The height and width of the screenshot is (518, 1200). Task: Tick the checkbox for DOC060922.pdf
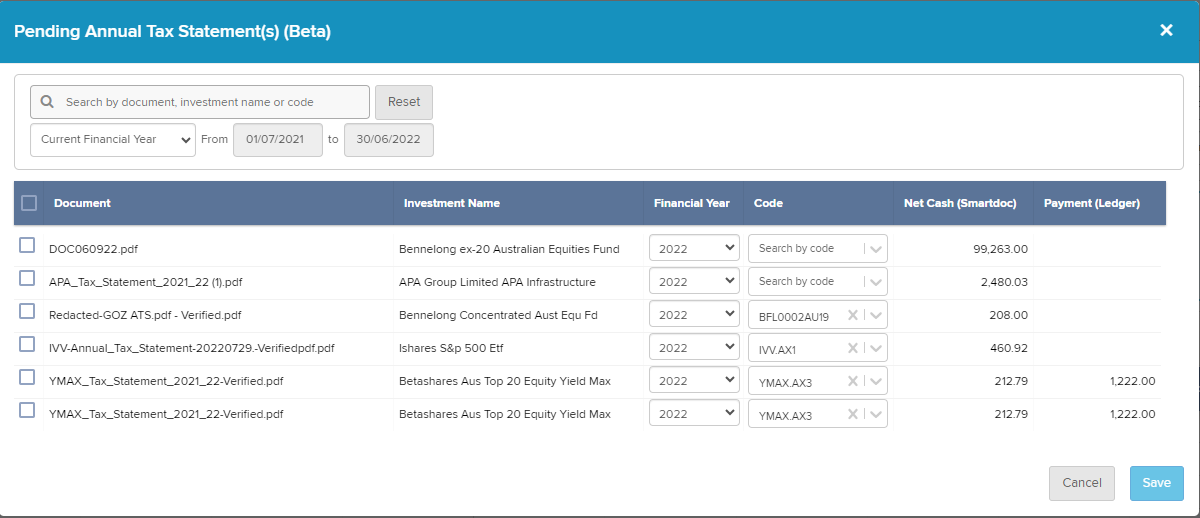click(27, 246)
